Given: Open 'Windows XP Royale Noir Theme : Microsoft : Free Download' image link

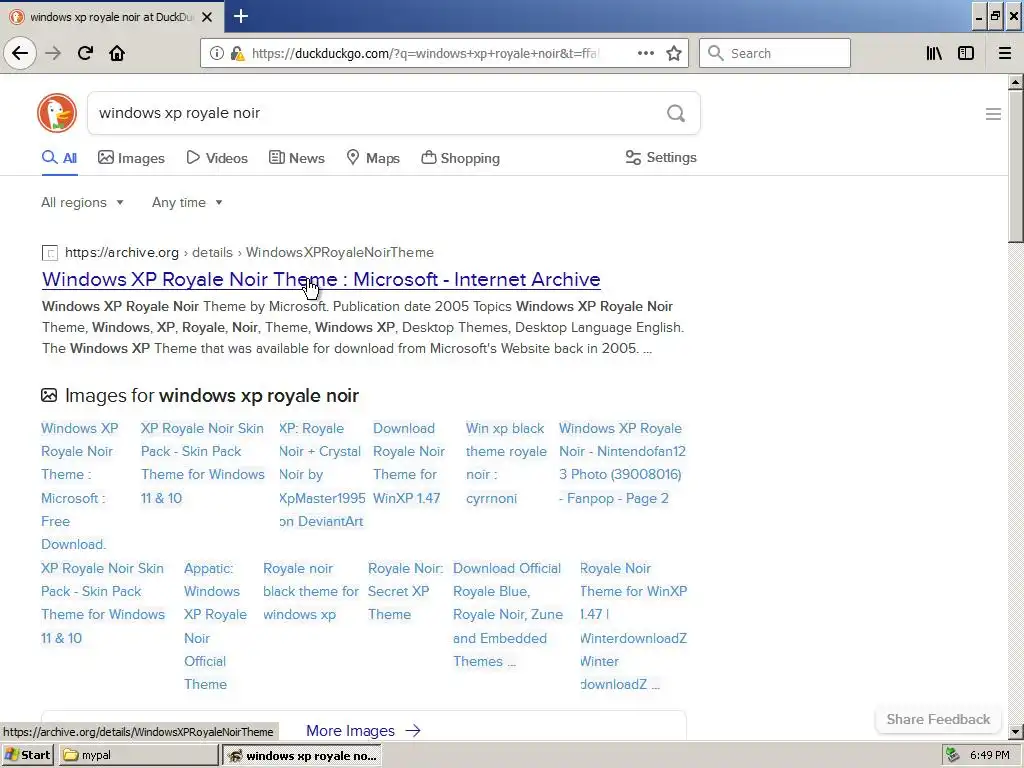Looking at the screenshot, I should tap(80, 486).
